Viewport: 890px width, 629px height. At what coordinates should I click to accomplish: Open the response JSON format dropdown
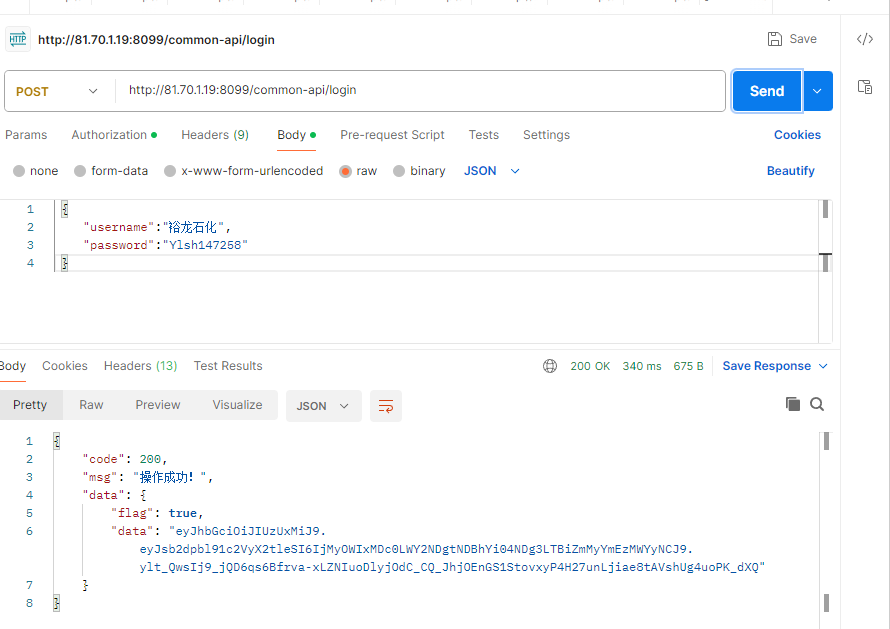point(324,406)
